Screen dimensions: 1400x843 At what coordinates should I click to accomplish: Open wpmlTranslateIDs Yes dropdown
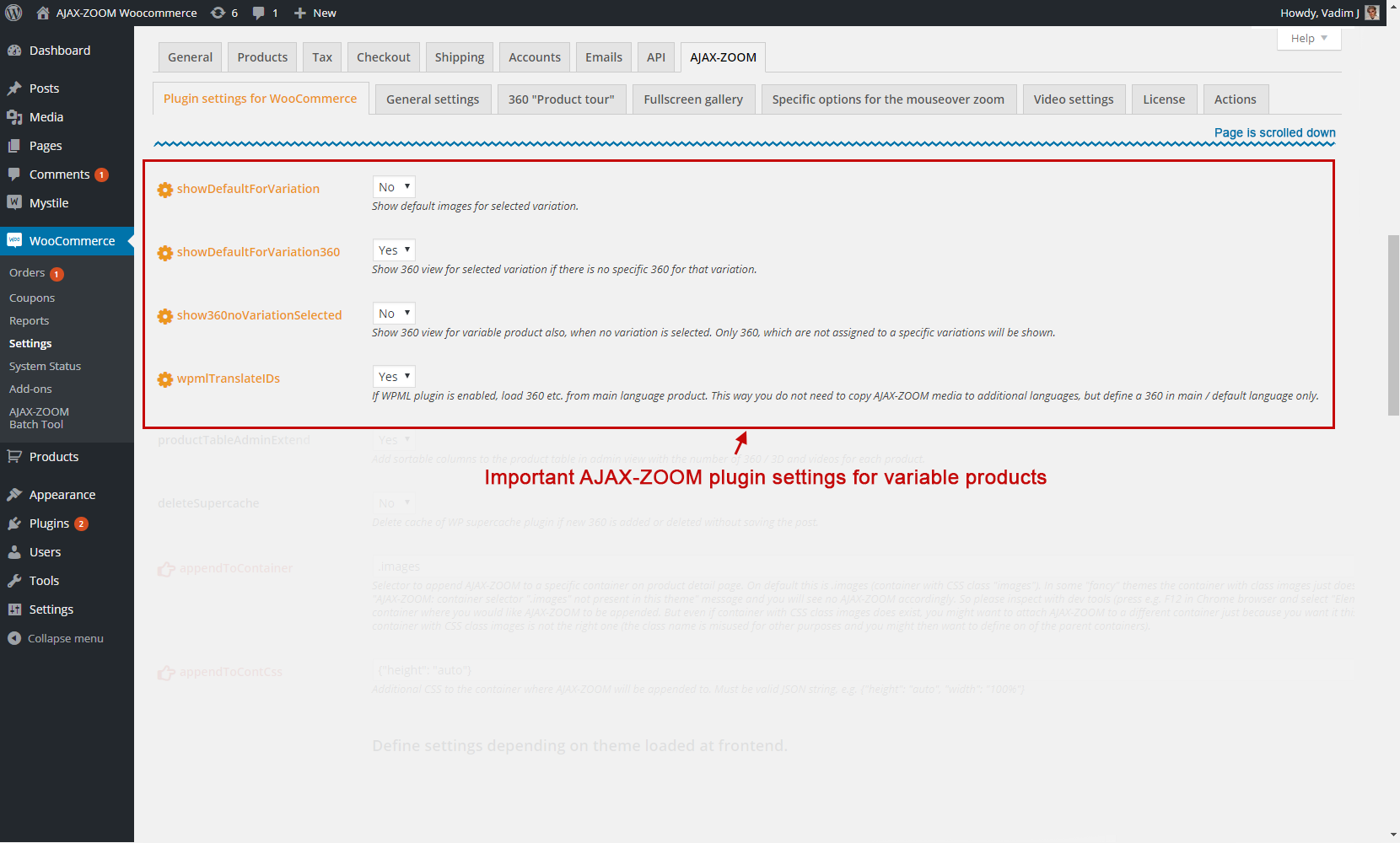click(x=394, y=376)
